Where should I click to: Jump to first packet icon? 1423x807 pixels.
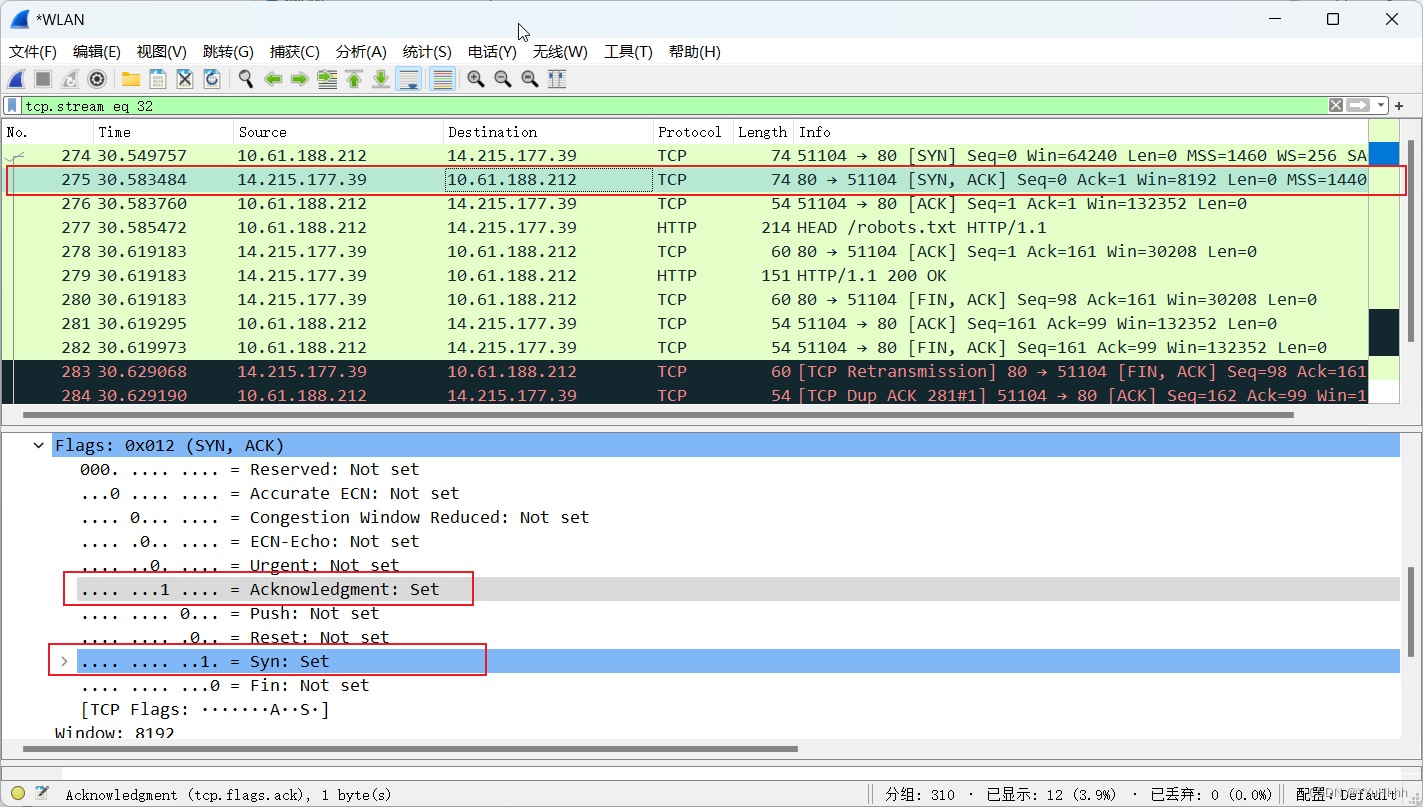tap(354, 79)
